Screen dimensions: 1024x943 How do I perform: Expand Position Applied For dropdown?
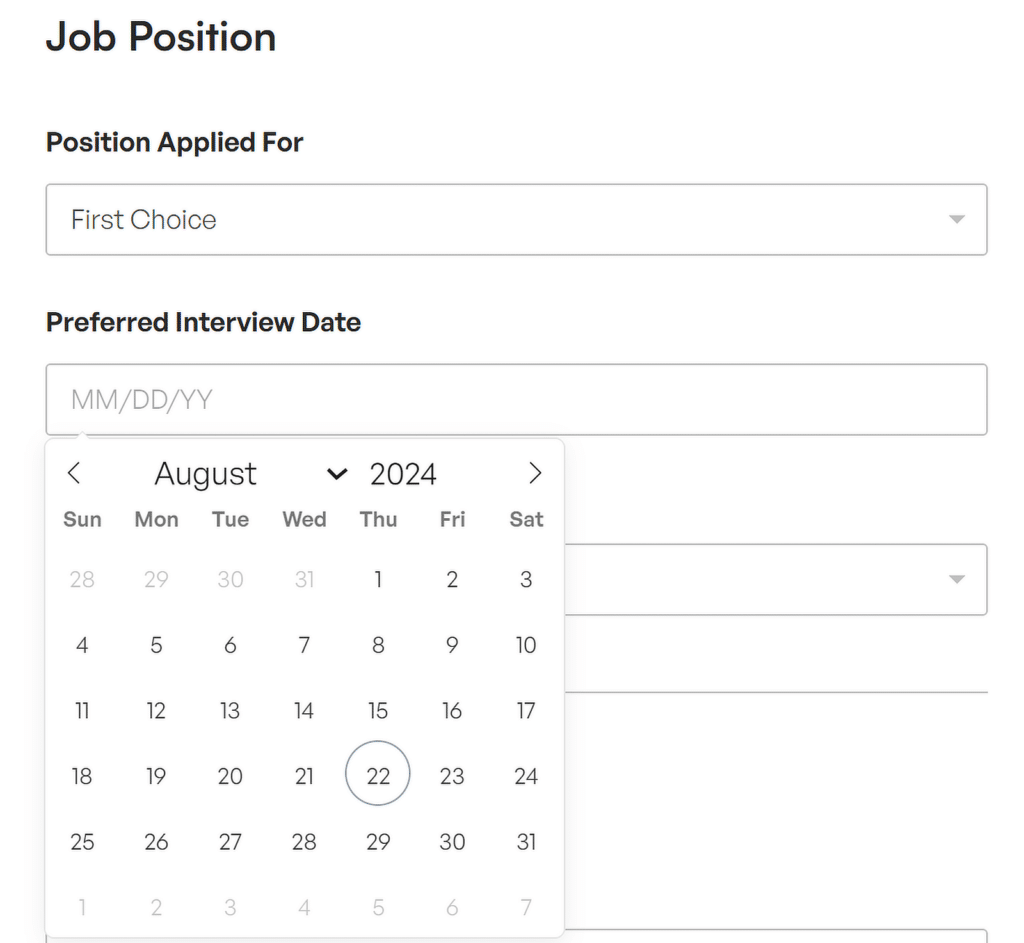click(x=516, y=219)
